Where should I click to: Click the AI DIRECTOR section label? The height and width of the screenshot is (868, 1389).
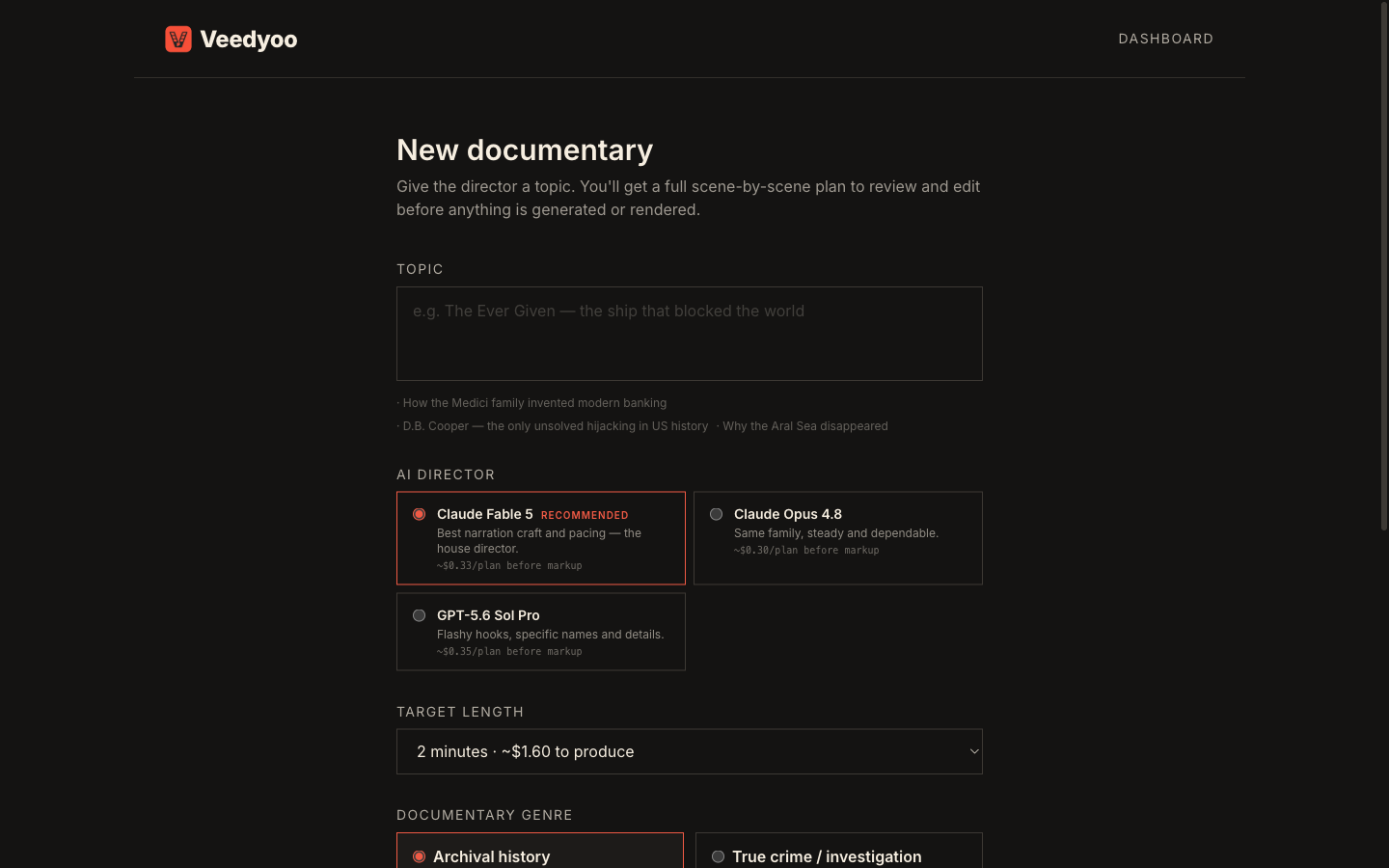coord(446,475)
